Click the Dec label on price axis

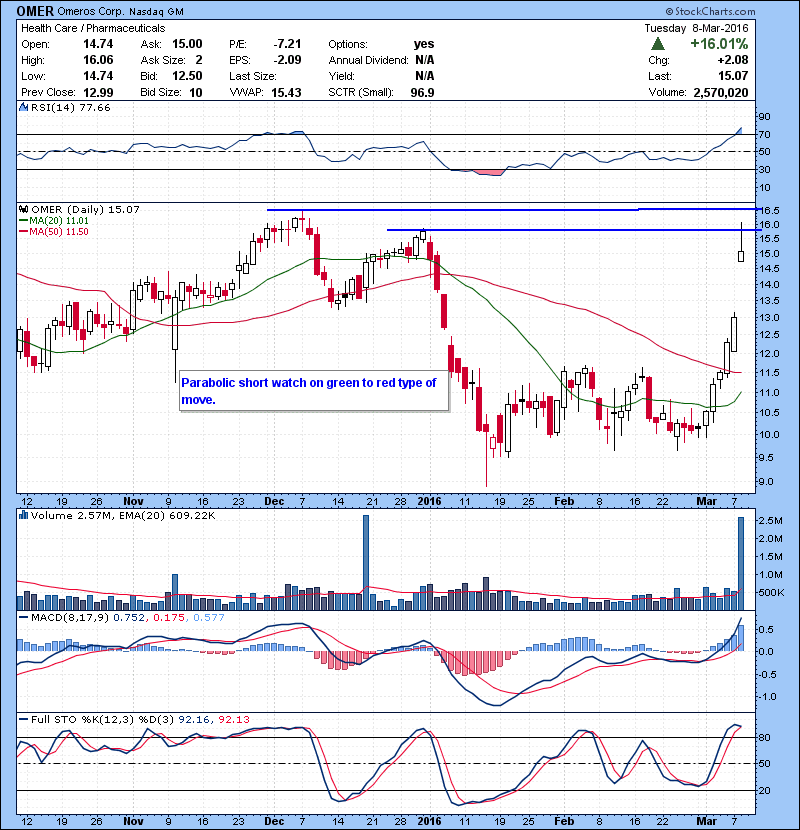pos(274,501)
